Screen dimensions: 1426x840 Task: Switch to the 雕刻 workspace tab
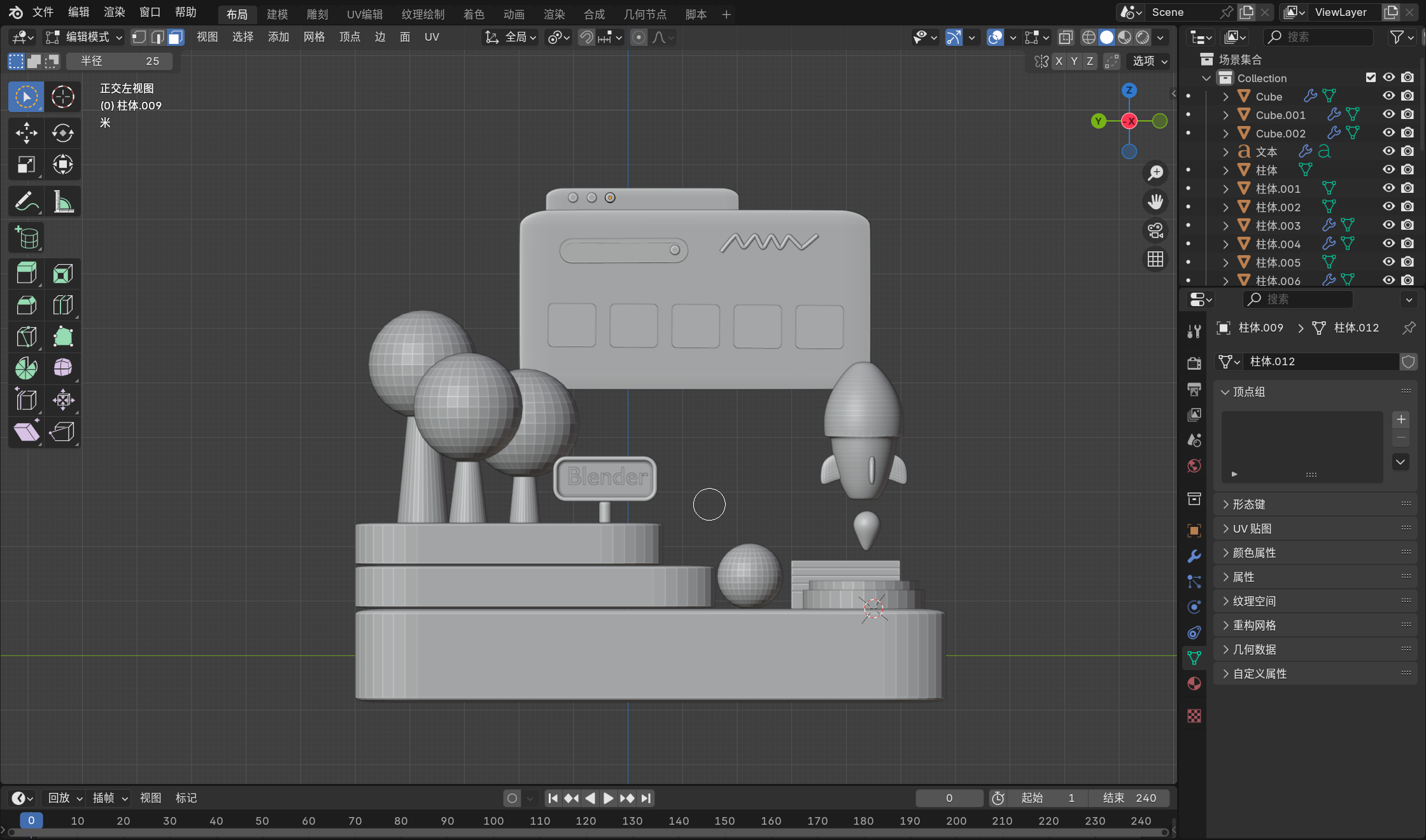pyautogui.click(x=317, y=14)
